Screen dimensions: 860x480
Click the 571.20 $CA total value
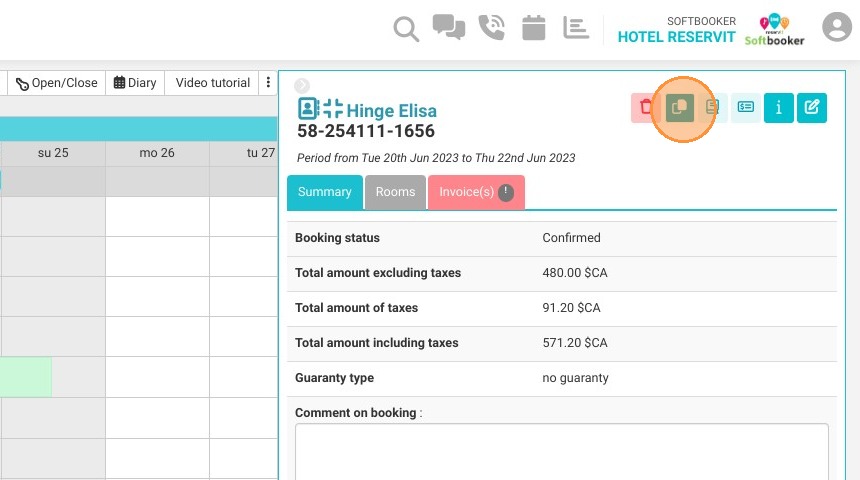pos(575,343)
